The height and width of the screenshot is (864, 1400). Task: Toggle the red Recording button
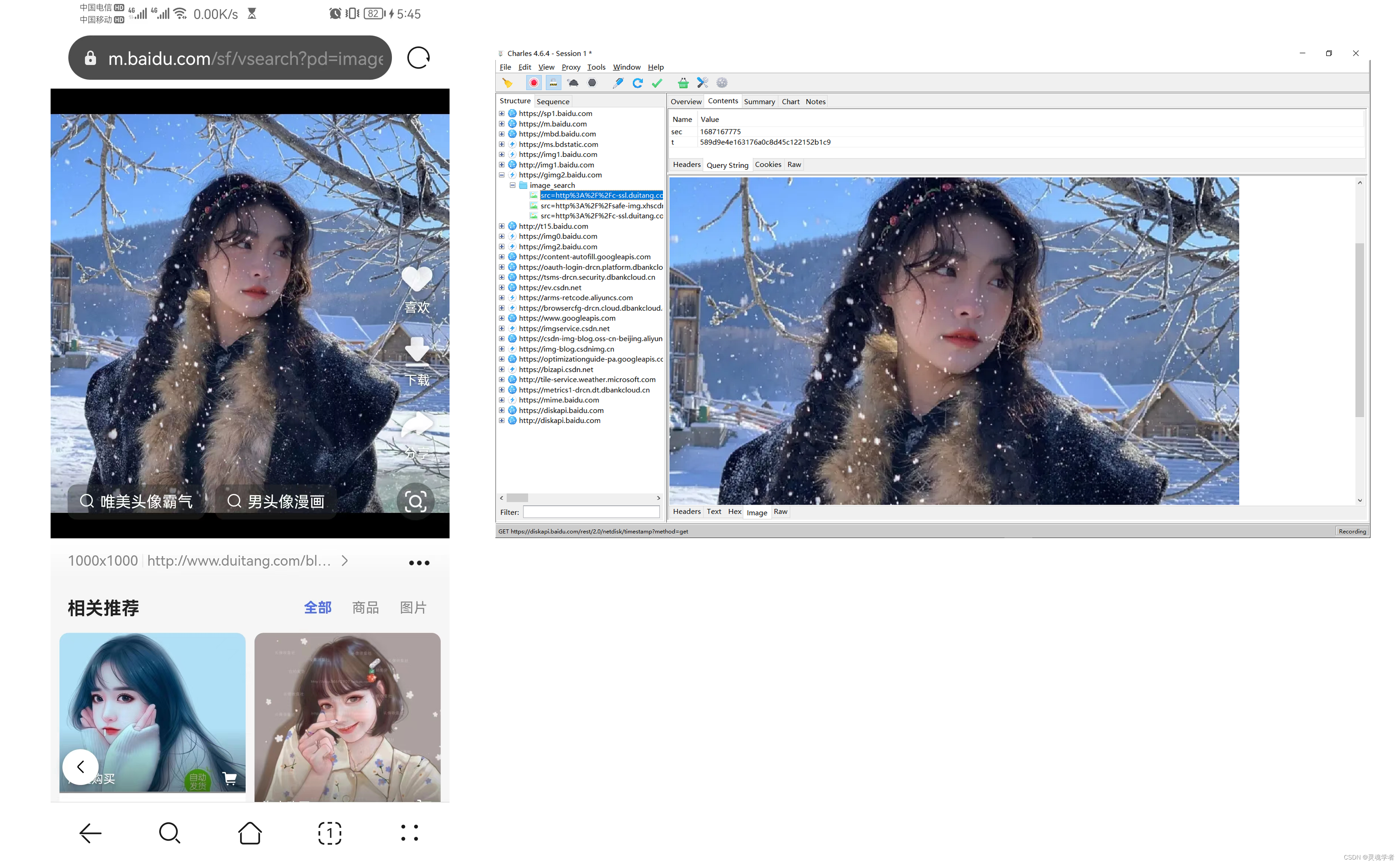[533, 83]
